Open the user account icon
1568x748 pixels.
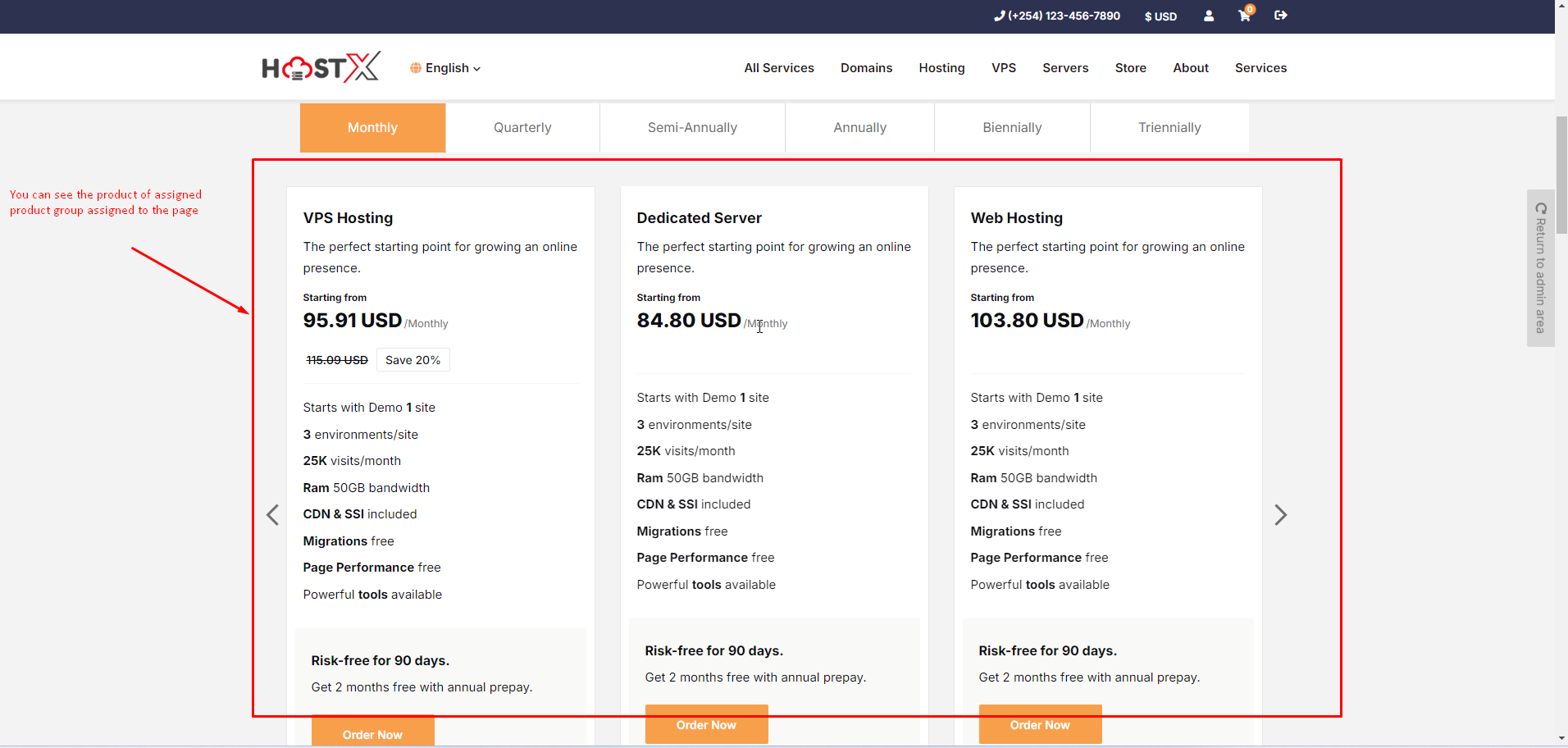tap(1208, 16)
